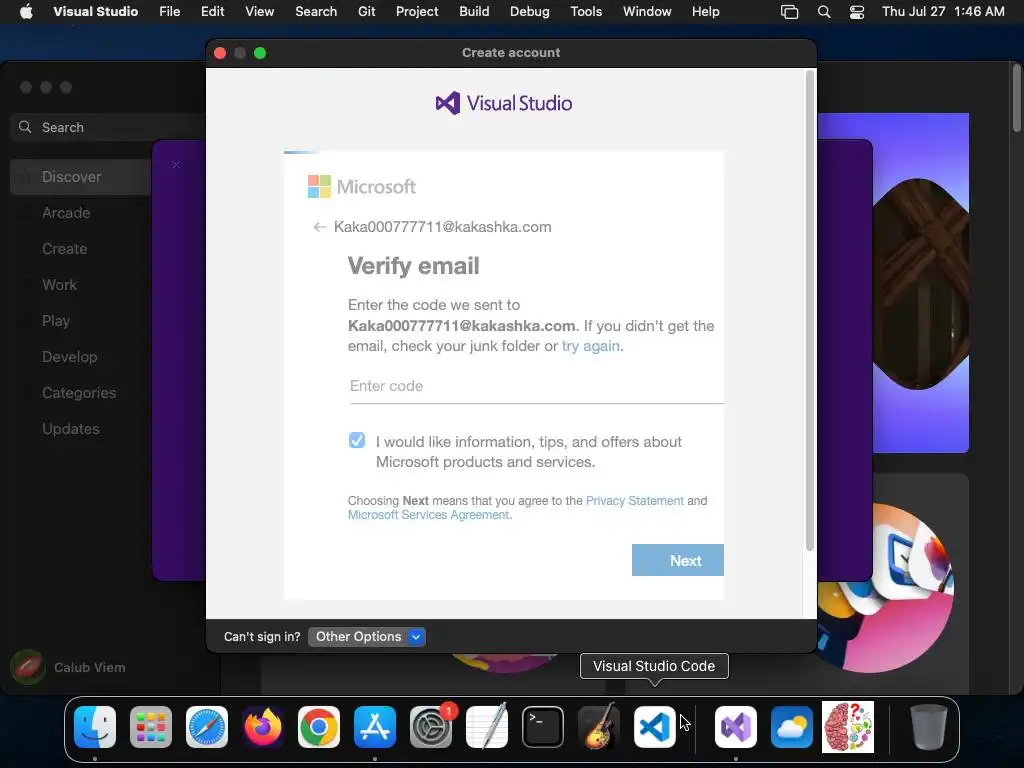
Task: Open Weather app from dock
Action: click(792, 727)
